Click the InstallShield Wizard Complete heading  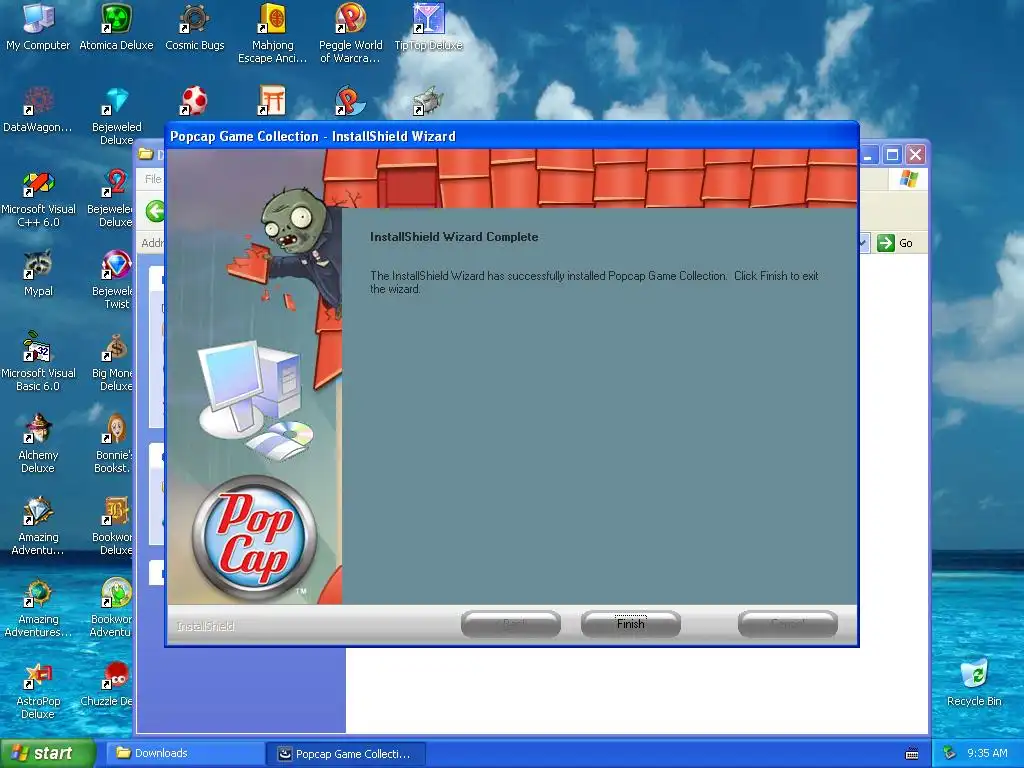(454, 237)
